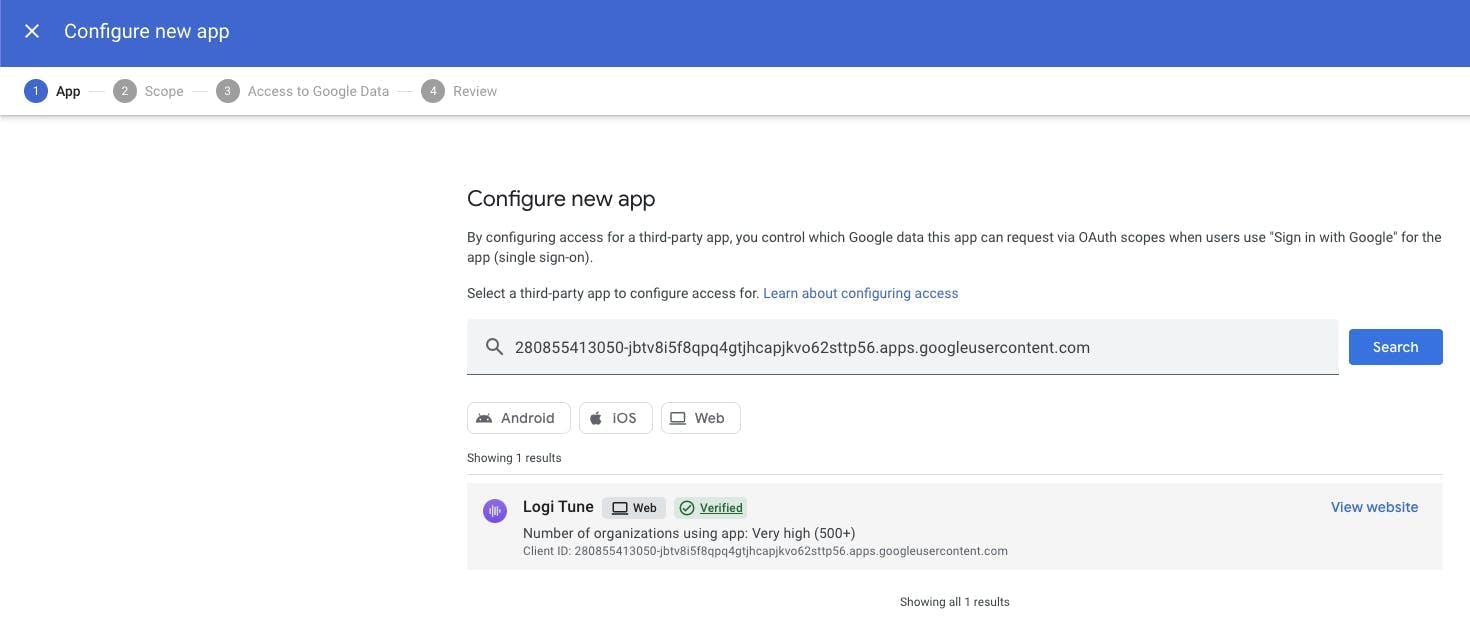This screenshot has width=1470, height=638.
Task: Open View website for Logi Tune
Action: click(x=1374, y=507)
